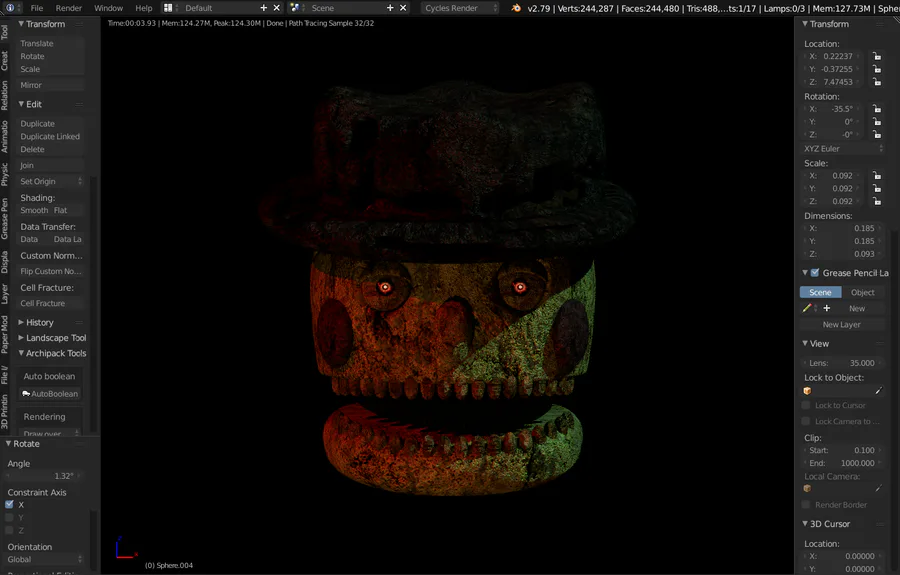The image size is (900, 575).
Task: Toggle lock for Rotation Y
Action: 877,122
